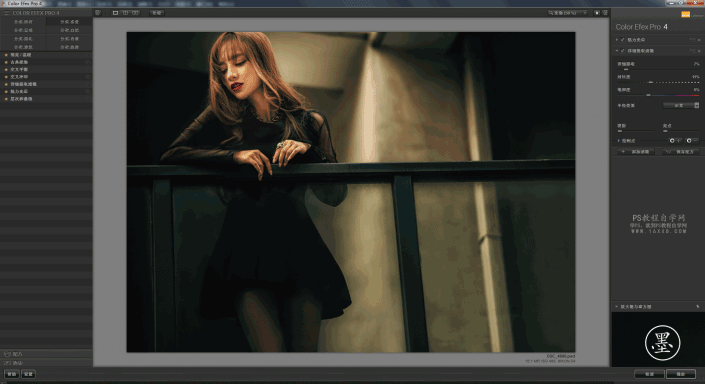The height and width of the screenshot is (384, 705).
Task: Click the Compare button in the top toolbar
Action: point(156,13)
